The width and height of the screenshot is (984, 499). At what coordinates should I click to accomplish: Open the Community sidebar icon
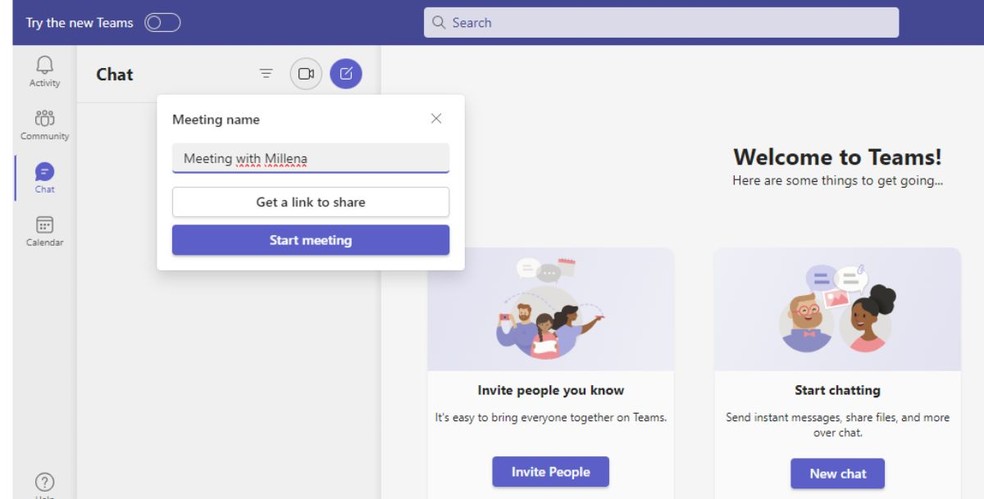[45, 118]
